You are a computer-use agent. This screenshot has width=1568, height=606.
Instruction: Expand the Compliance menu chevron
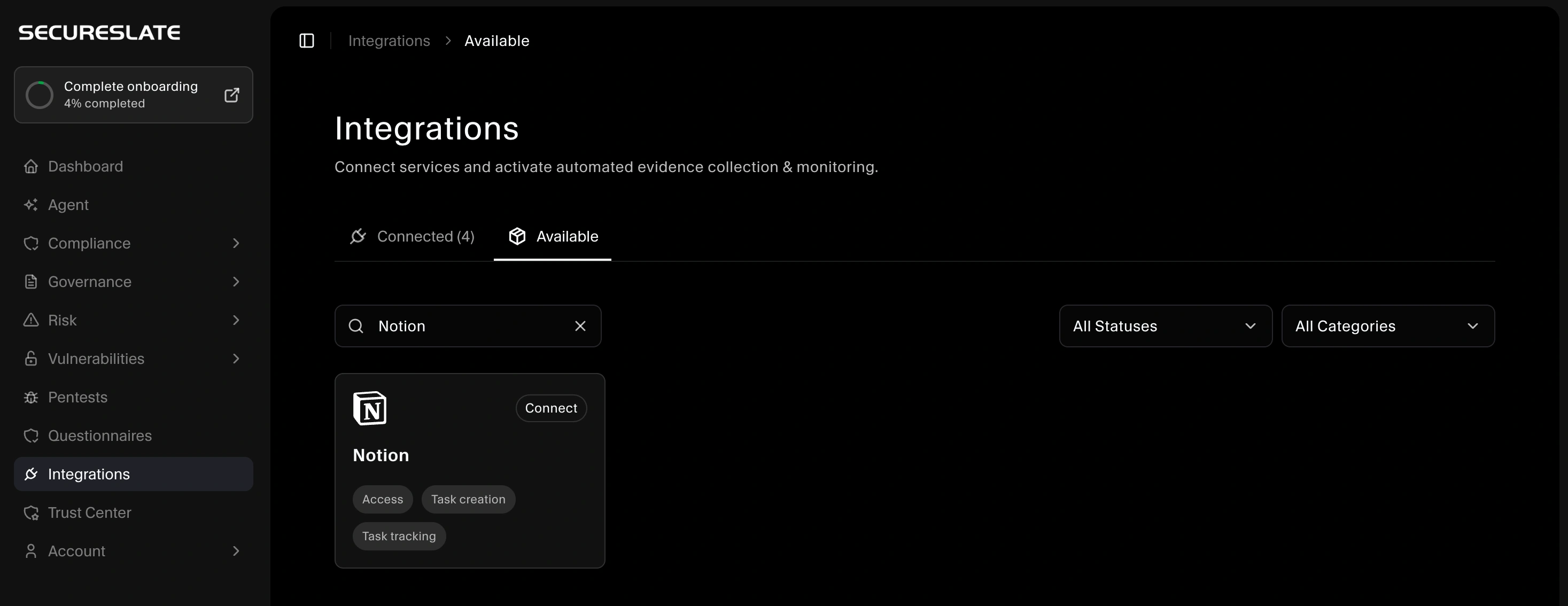[236, 243]
